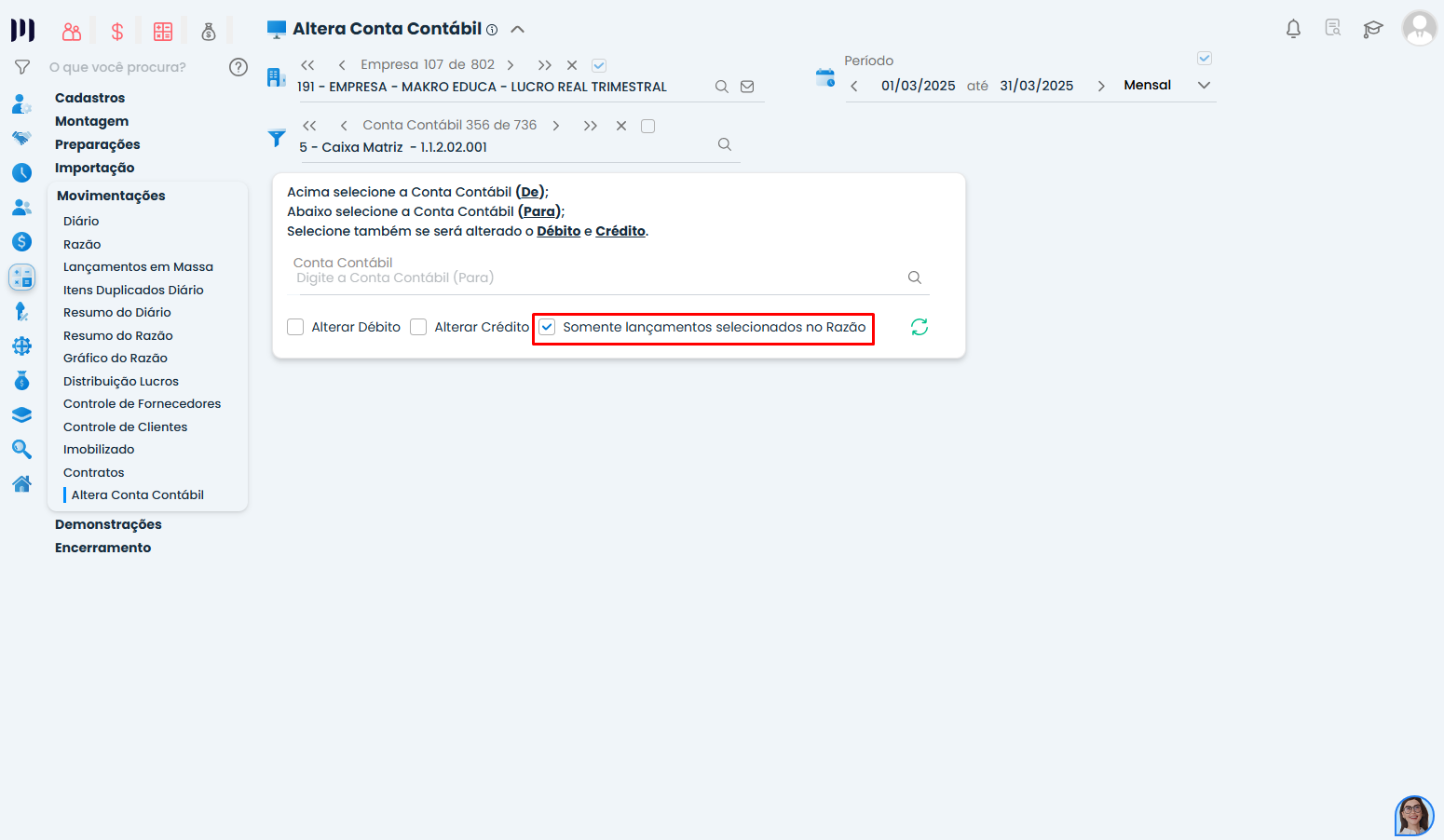Go to previous Período
This screenshot has height=840, width=1444.
pos(854,86)
